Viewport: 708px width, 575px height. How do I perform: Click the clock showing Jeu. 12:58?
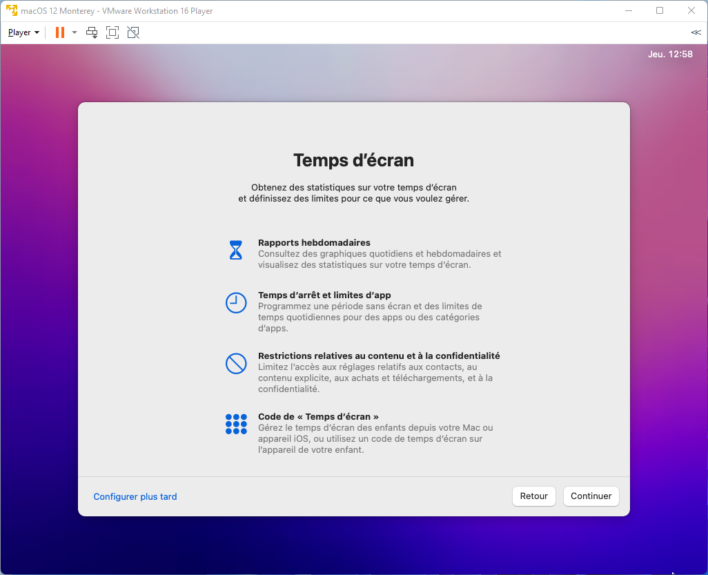tap(669, 54)
